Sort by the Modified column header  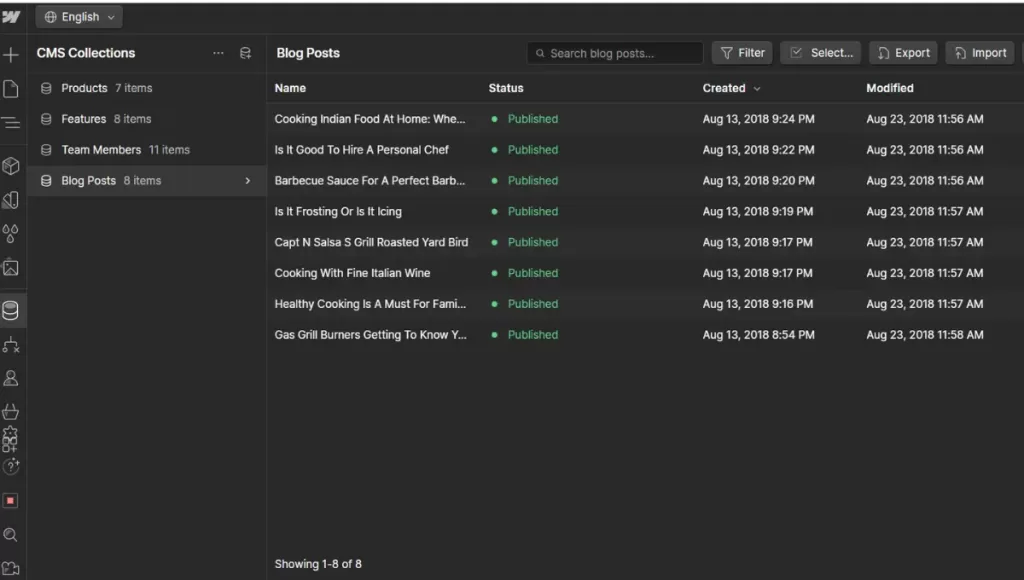(890, 88)
